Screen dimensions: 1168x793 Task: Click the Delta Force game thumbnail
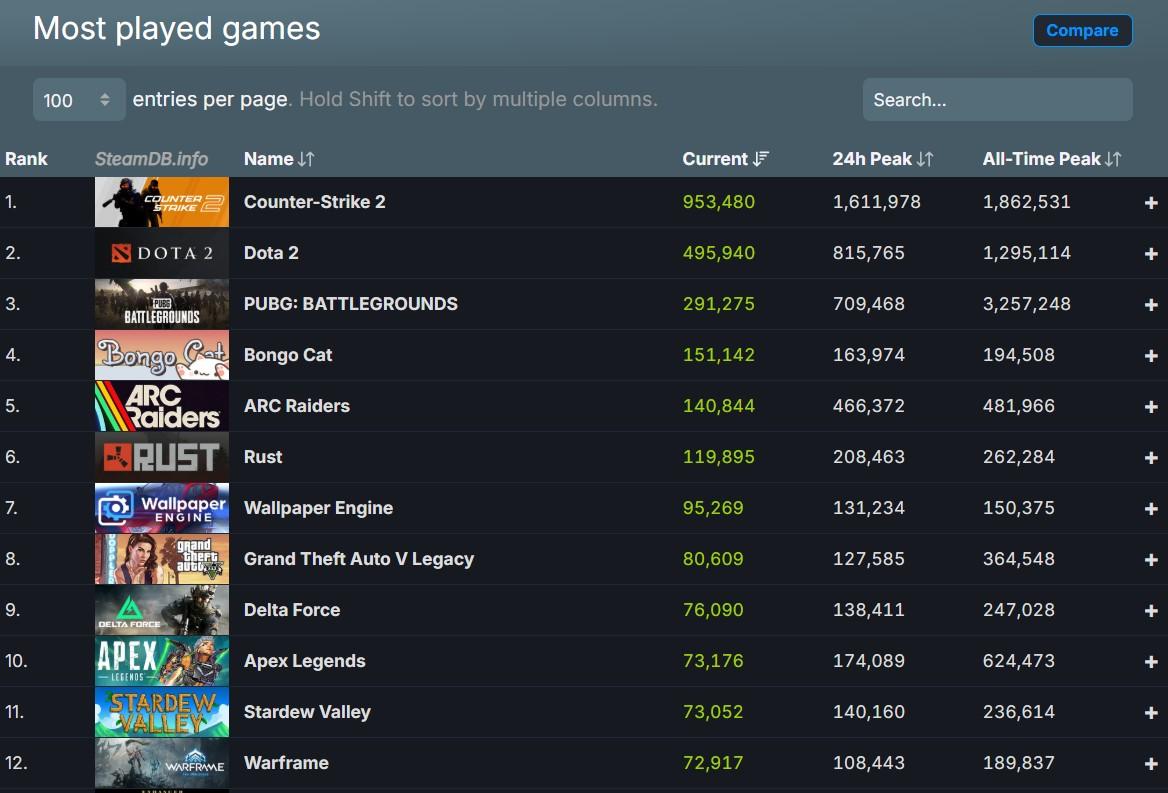(x=162, y=610)
